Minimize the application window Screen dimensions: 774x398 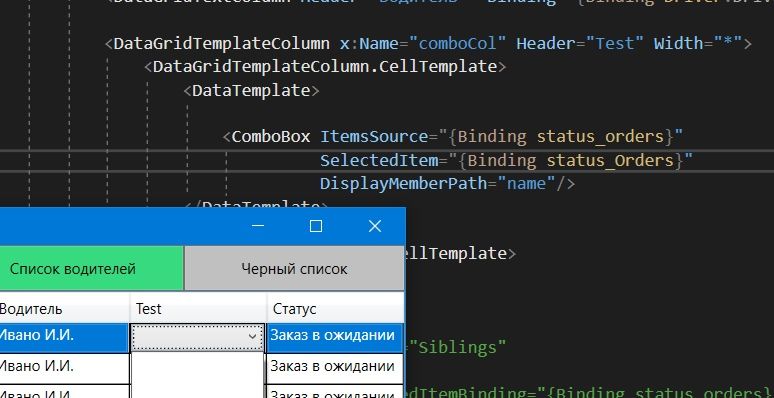258,226
